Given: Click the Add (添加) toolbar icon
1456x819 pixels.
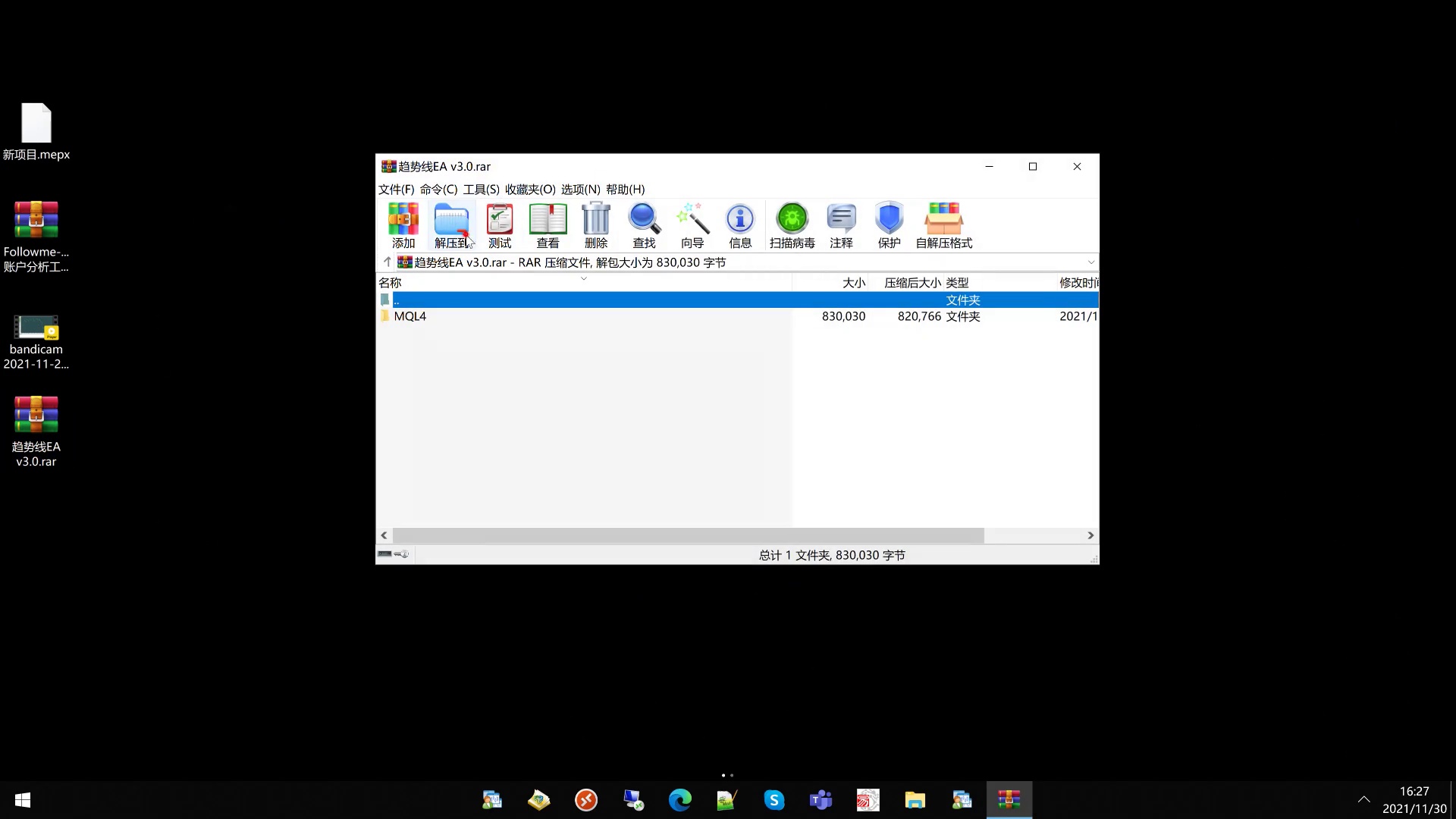Looking at the screenshot, I should (403, 224).
